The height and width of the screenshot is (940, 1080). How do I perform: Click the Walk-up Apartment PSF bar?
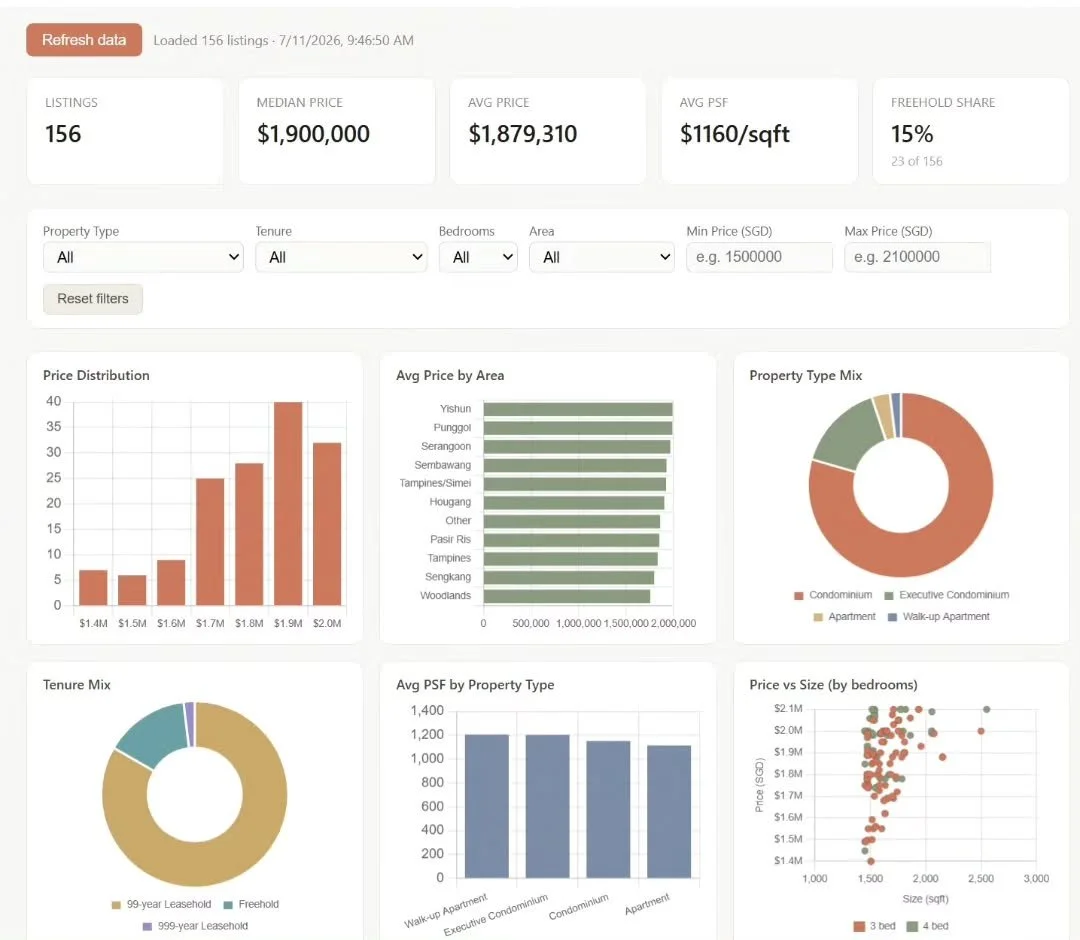tap(487, 806)
